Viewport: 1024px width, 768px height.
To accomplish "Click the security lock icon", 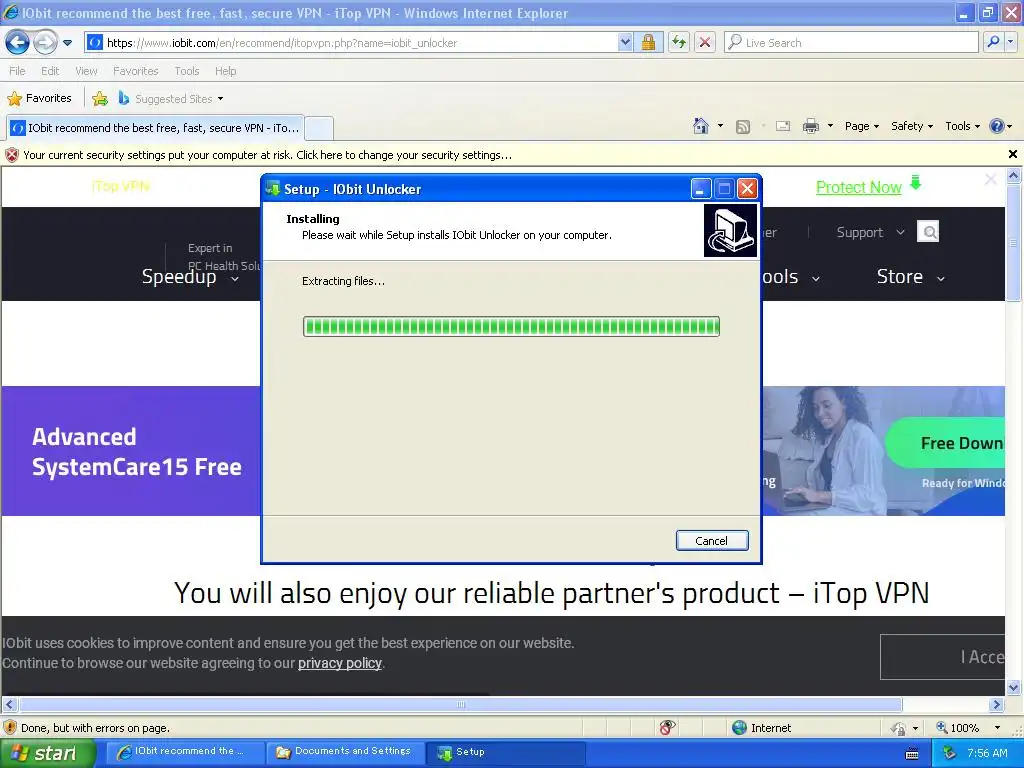I will click(x=648, y=42).
